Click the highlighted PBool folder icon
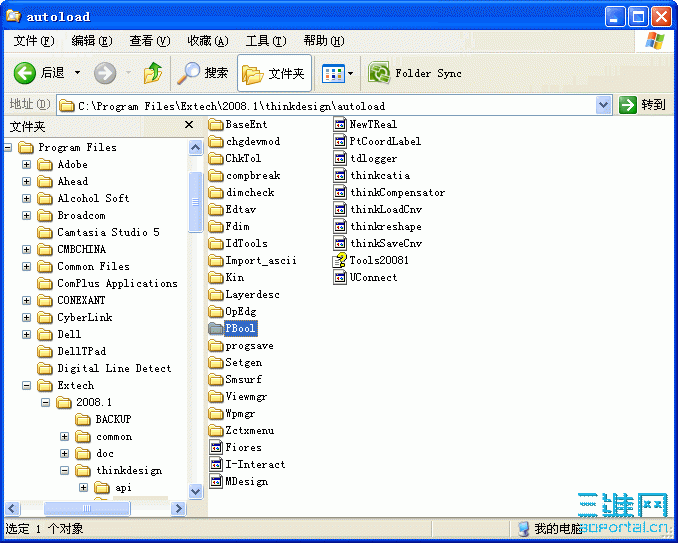This screenshot has width=678, height=543. click(x=215, y=329)
